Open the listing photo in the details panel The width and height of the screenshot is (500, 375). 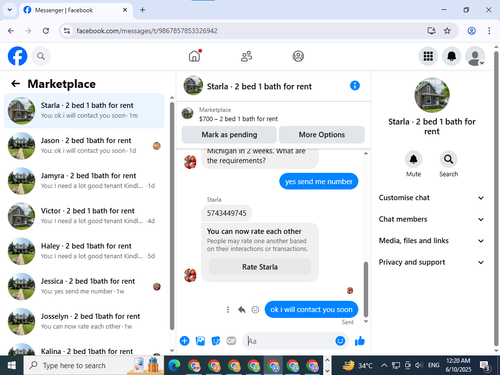pyautogui.click(x=432, y=95)
